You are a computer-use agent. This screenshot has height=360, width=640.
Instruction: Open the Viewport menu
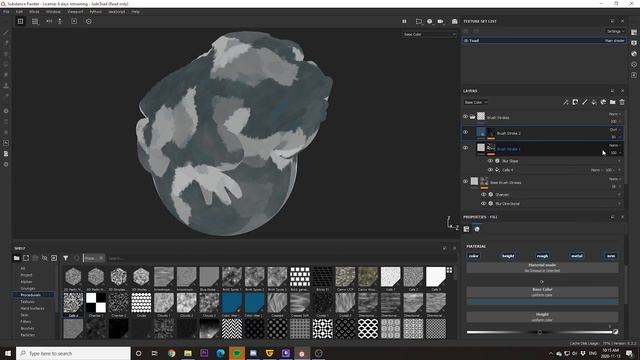tap(75, 12)
